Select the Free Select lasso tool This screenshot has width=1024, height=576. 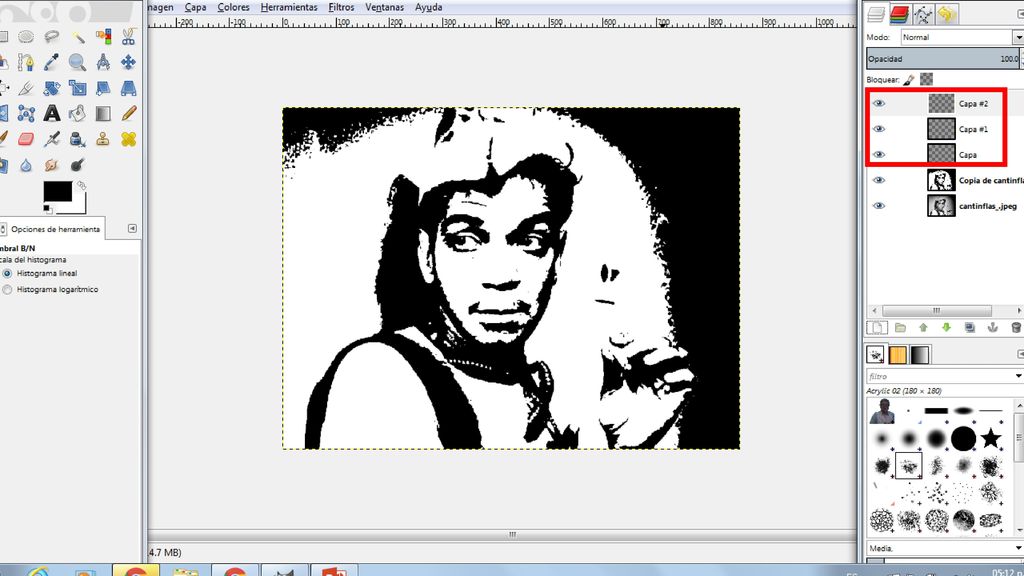(x=52, y=37)
